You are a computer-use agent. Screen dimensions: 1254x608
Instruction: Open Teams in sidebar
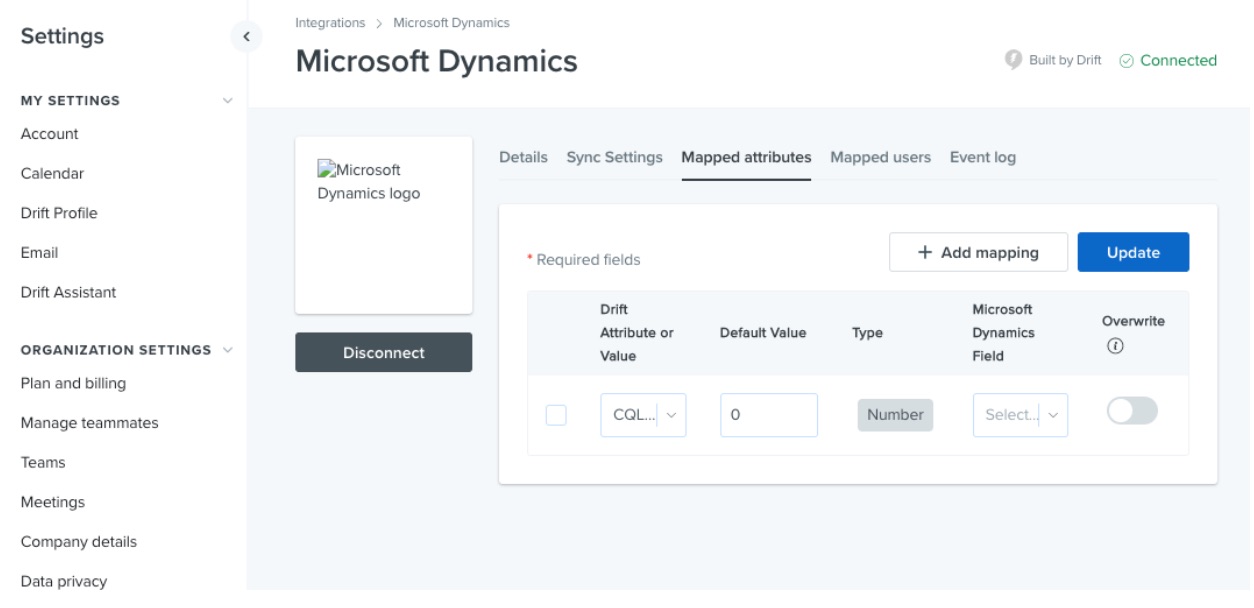pyautogui.click(x=43, y=463)
